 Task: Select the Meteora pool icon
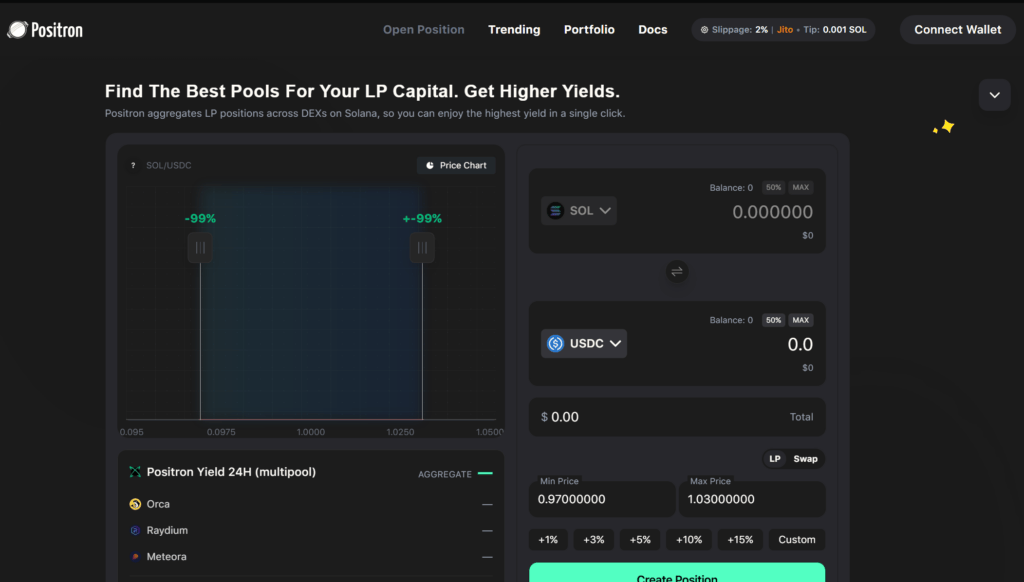(136, 556)
